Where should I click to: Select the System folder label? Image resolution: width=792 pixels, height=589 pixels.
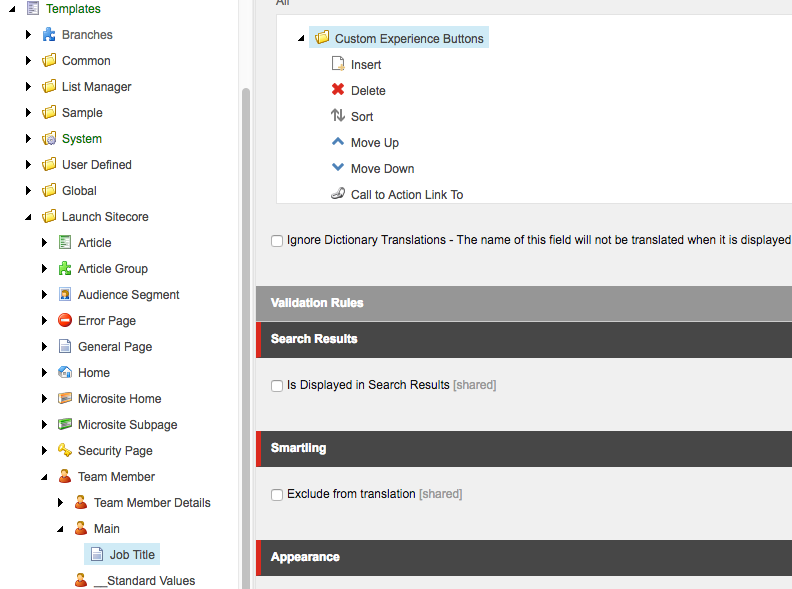coord(82,138)
